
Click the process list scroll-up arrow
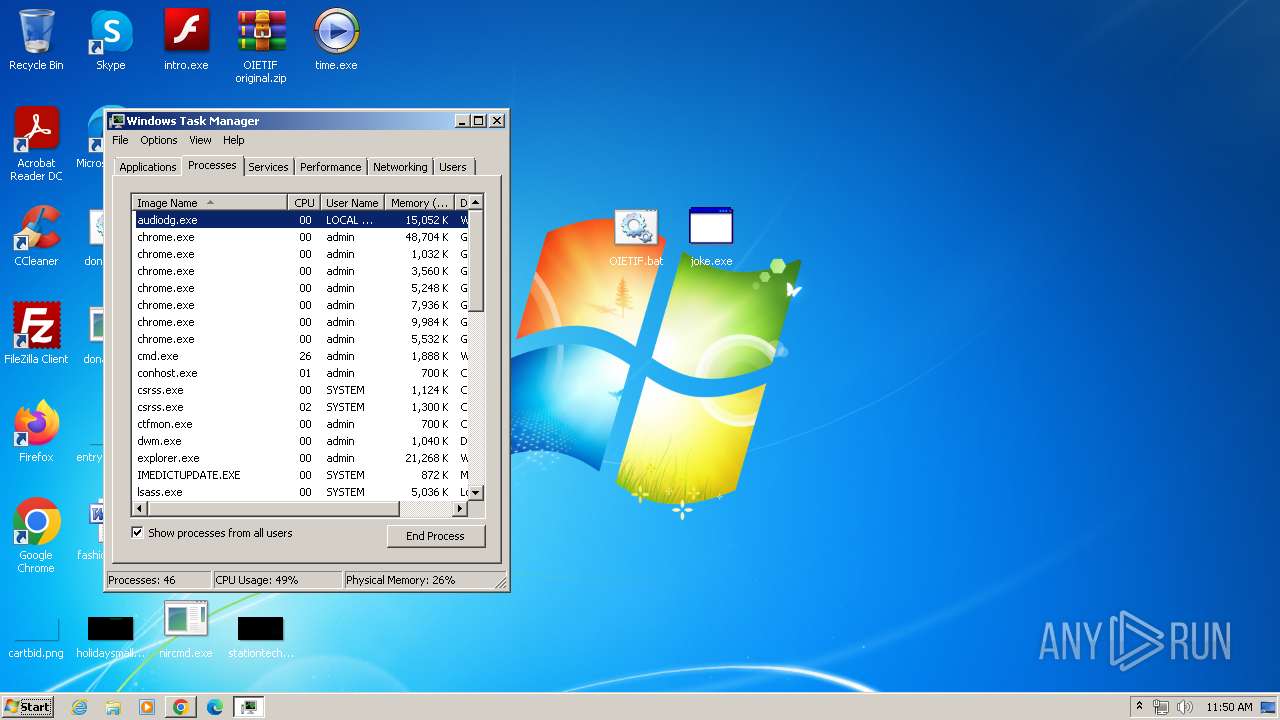pyautogui.click(x=476, y=203)
